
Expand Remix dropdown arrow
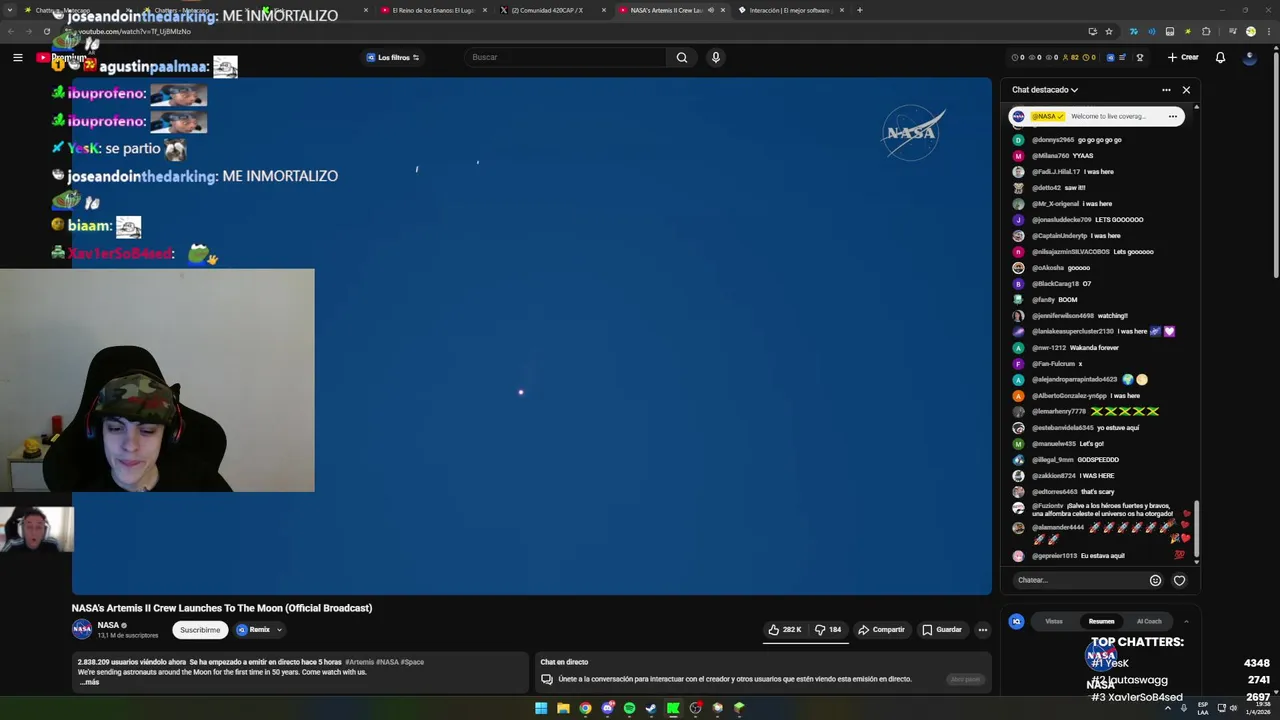pyautogui.click(x=279, y=630)
